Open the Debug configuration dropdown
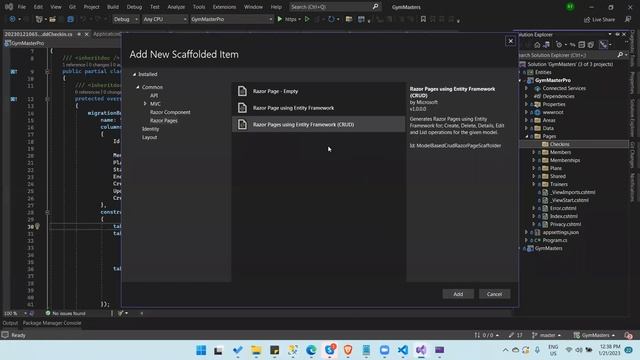Screen dimensions: 640x360 click(x=125, y=19)
